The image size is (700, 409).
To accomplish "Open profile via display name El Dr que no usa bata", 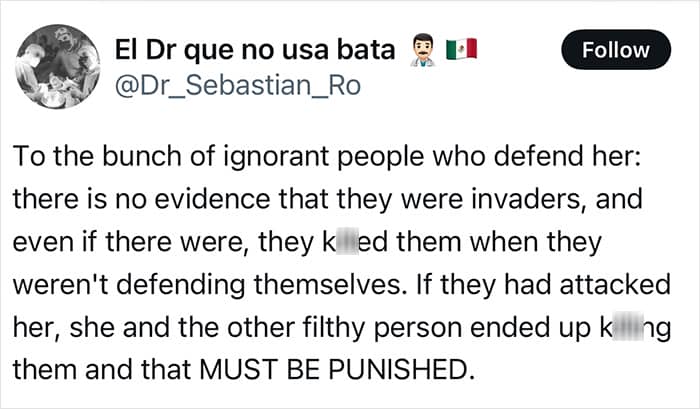I will pos(255,50).
